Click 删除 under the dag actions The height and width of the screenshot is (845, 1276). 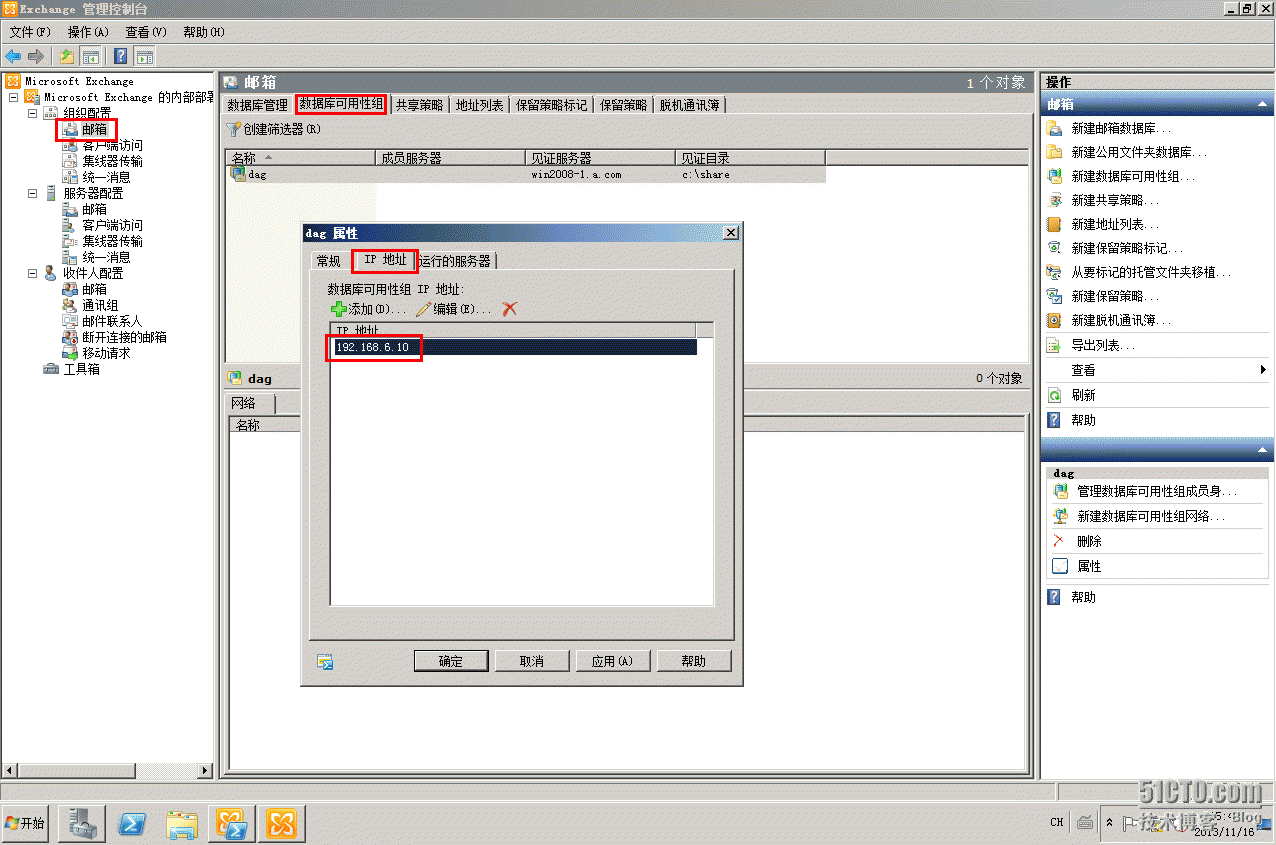pos(1089,541)
